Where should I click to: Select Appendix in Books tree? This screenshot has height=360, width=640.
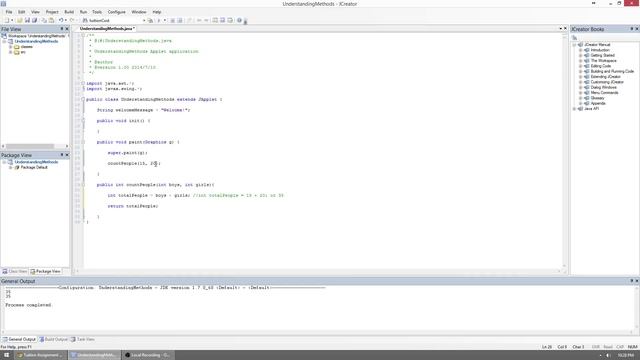point(598,103)
